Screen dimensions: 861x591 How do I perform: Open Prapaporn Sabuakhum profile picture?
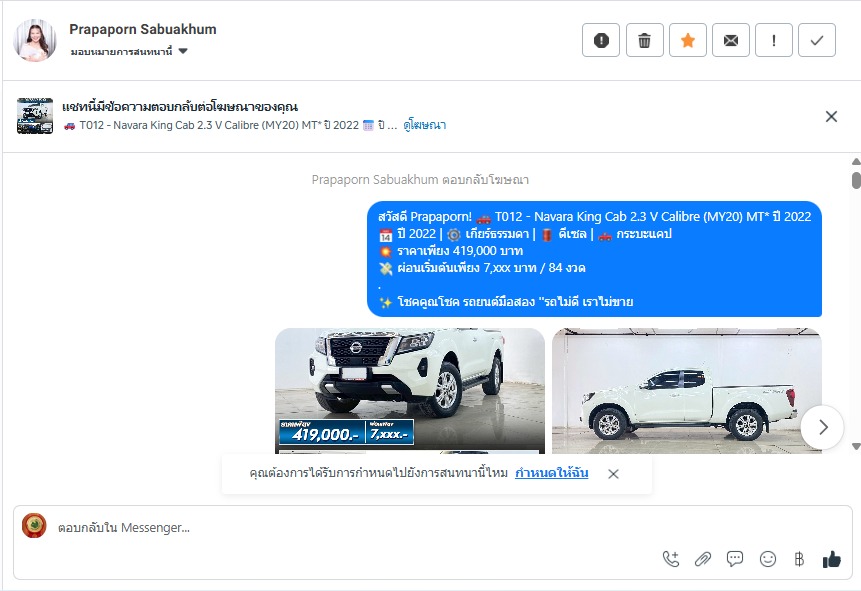(x=35, y=40)
